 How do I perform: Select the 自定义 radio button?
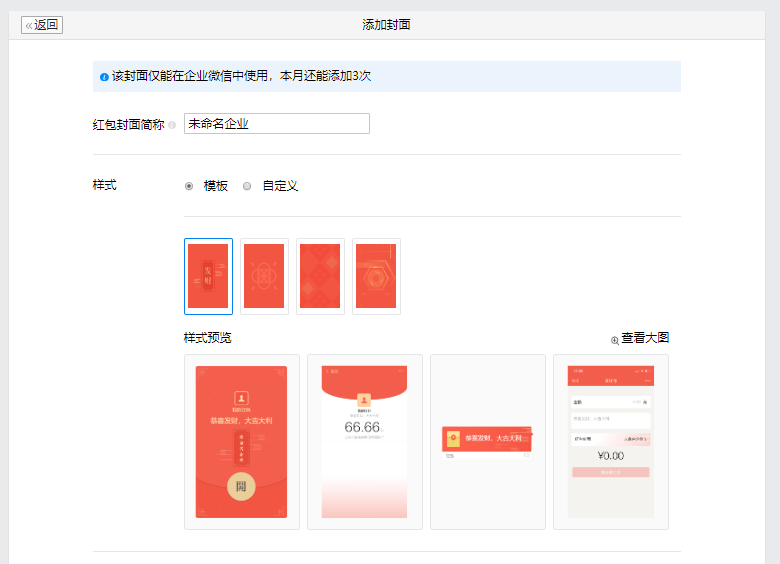pyautogui.click(x=247, y=186)
